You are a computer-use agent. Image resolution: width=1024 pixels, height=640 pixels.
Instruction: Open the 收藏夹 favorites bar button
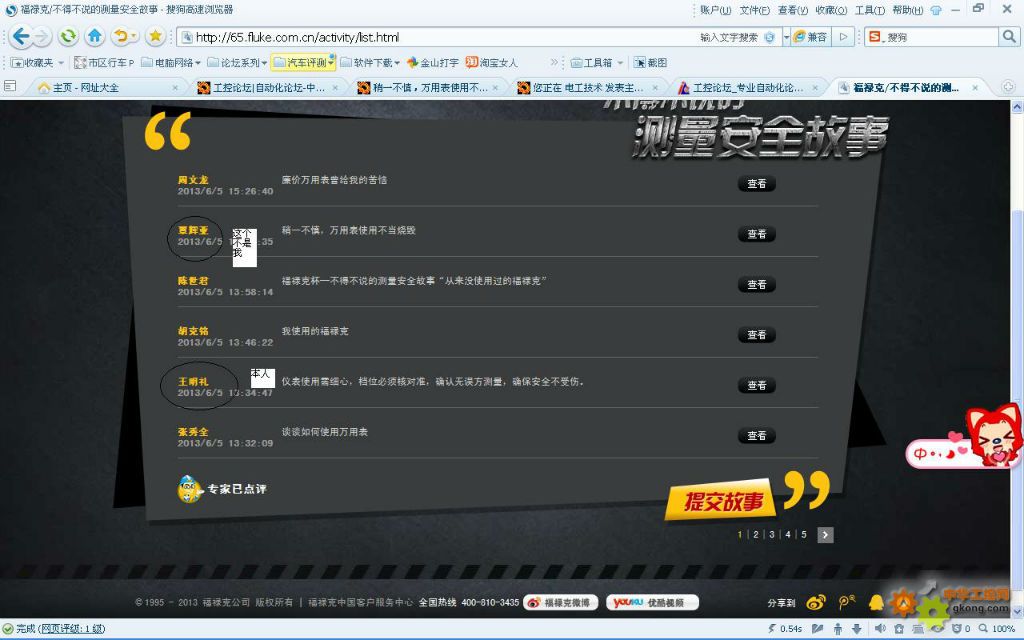pyautogui.click(x=37, y=63)
